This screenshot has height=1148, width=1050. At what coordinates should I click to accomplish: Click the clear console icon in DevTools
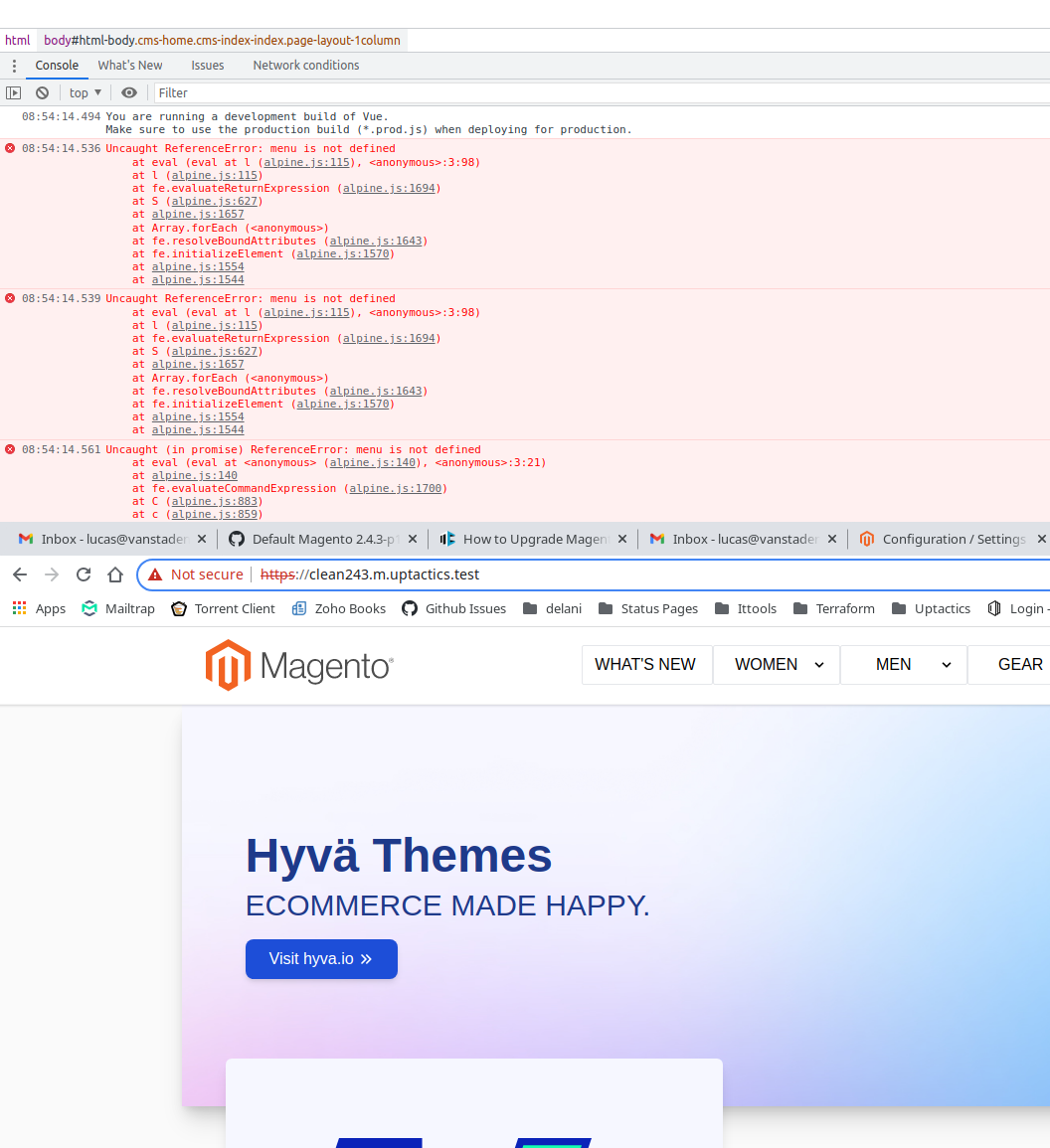42,92
